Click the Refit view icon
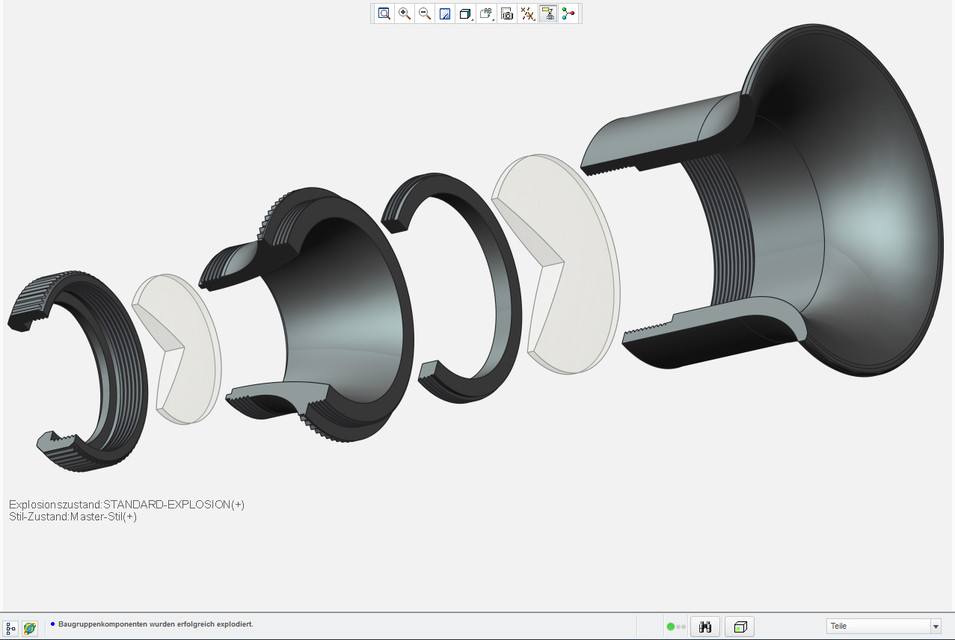Viewport: 955px width, 640px height. point(384,14)
